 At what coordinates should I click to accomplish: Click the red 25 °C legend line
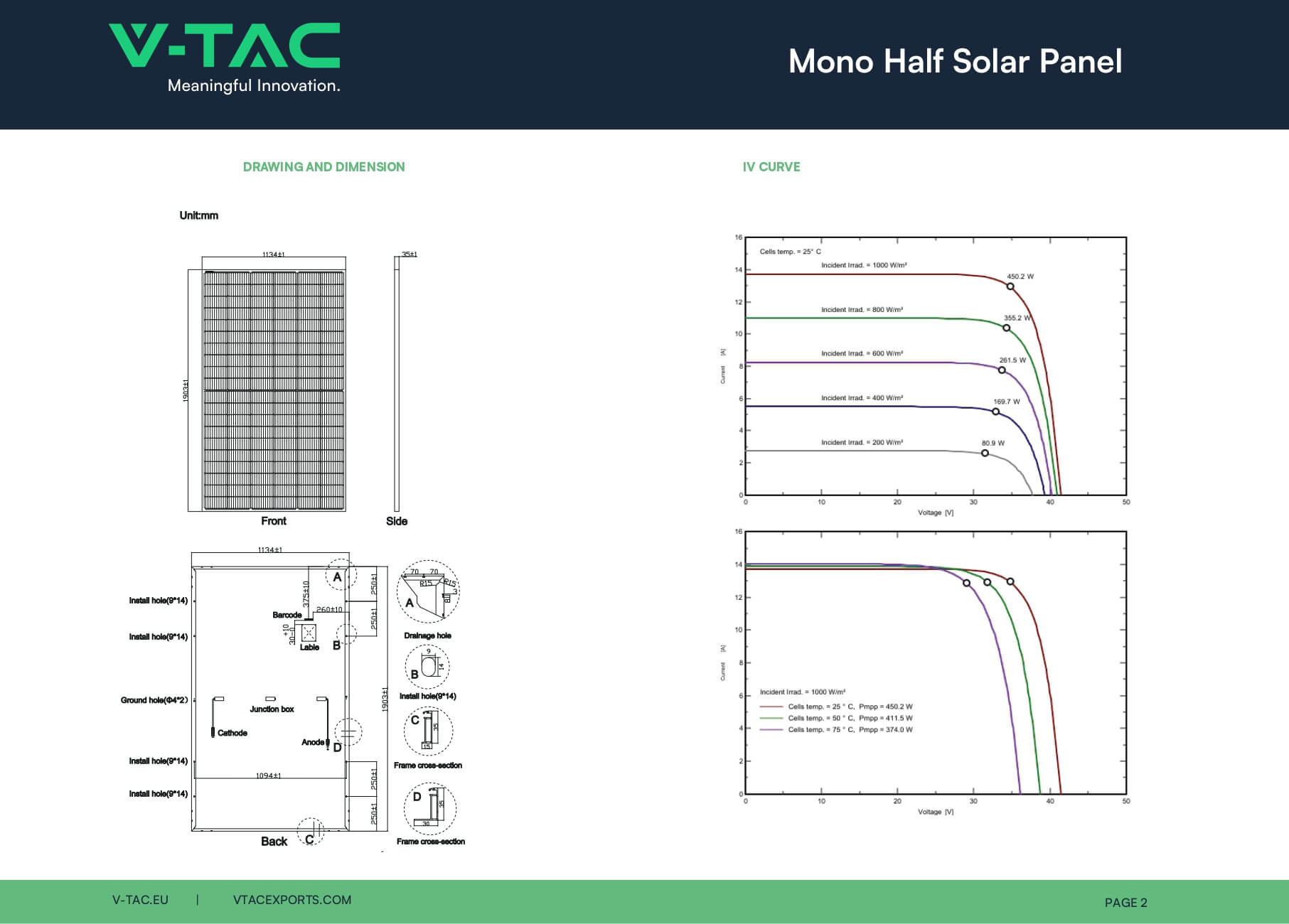pos(771,707)
